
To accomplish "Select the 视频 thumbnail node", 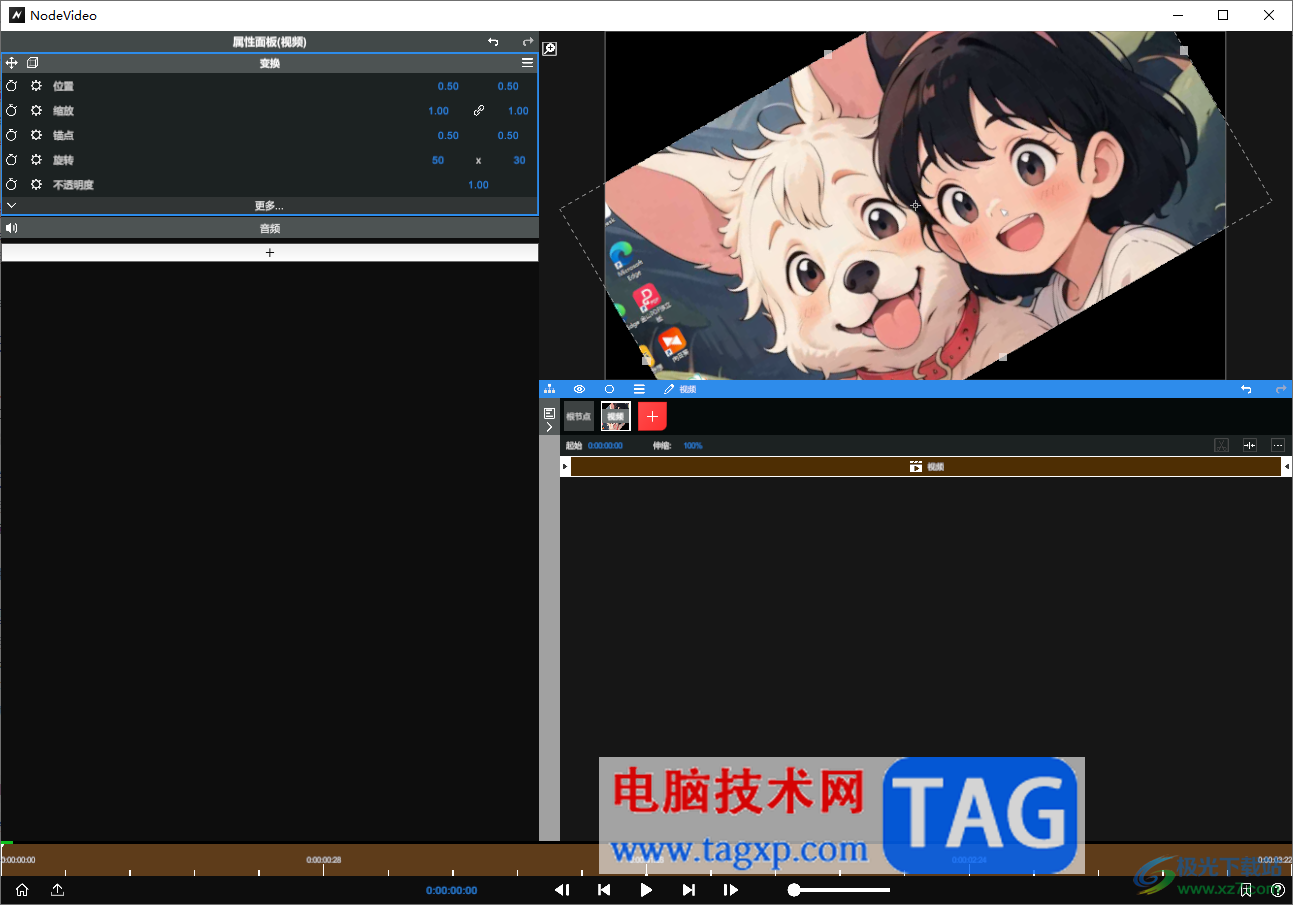I will (616, 416).
